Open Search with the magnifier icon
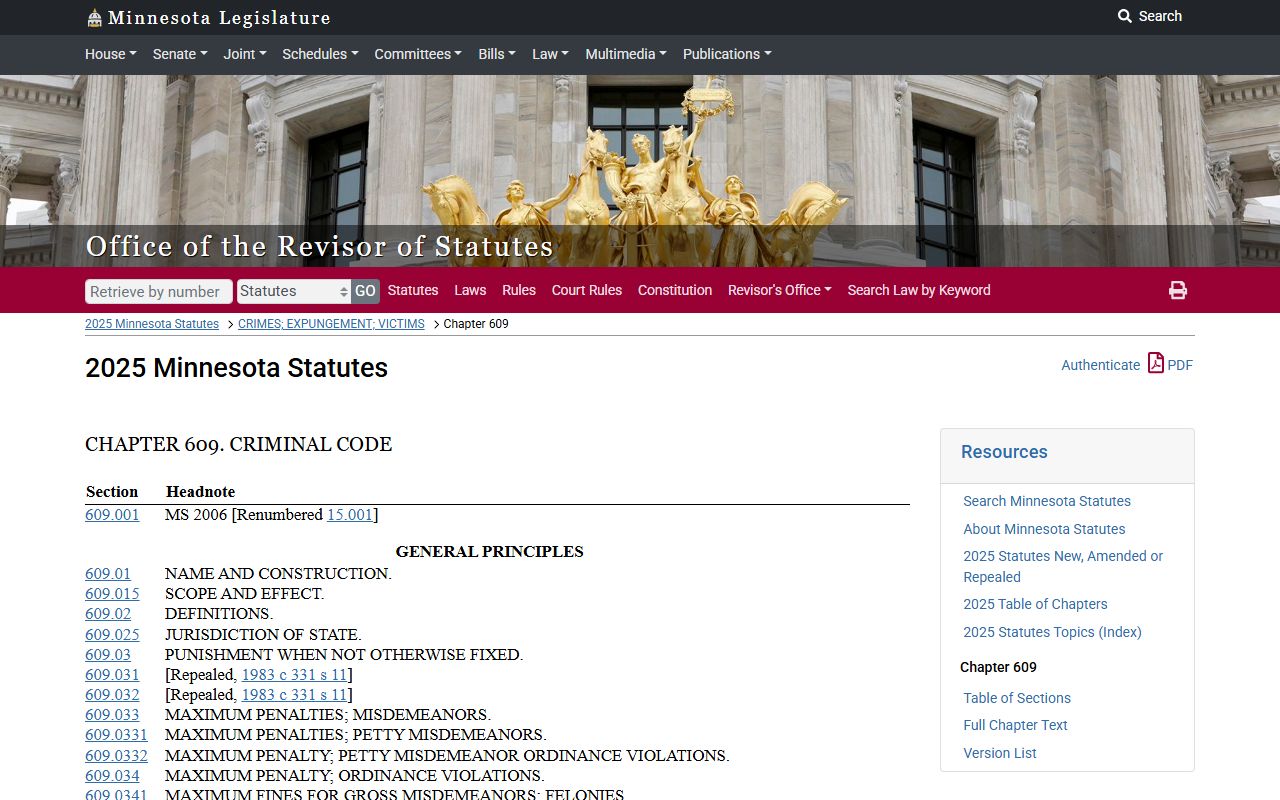 (x=1149, y=16)
